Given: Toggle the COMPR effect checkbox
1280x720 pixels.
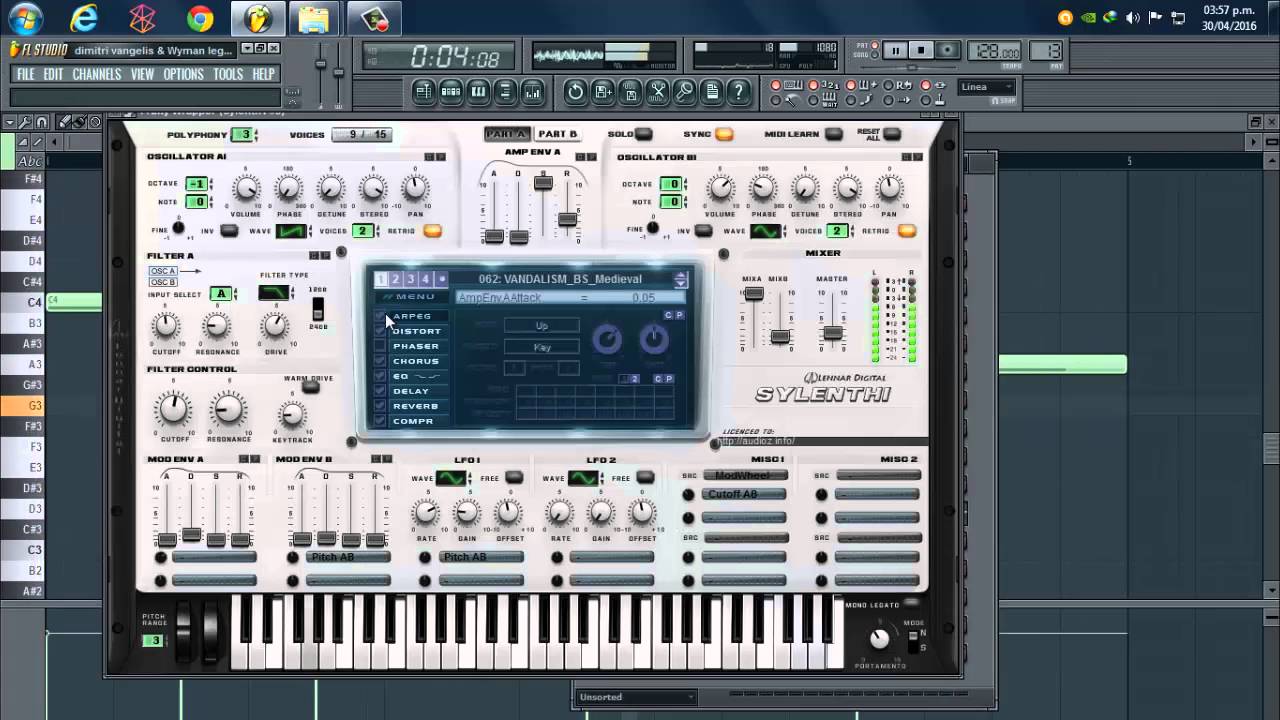Looking at the screenshot, I should click(x=380, y=421).
